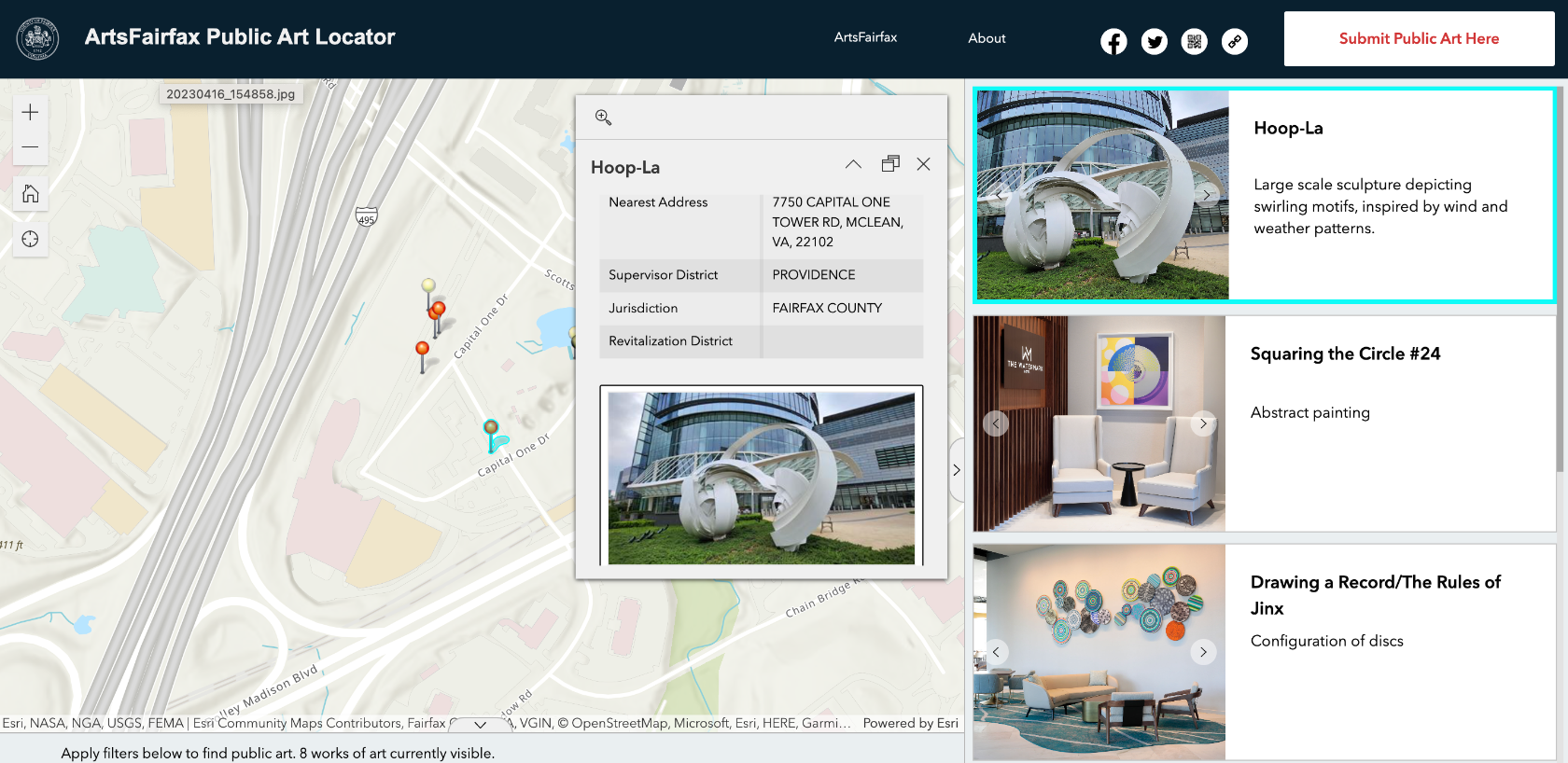Reset map to default home extent

click(x=30, y=194)
